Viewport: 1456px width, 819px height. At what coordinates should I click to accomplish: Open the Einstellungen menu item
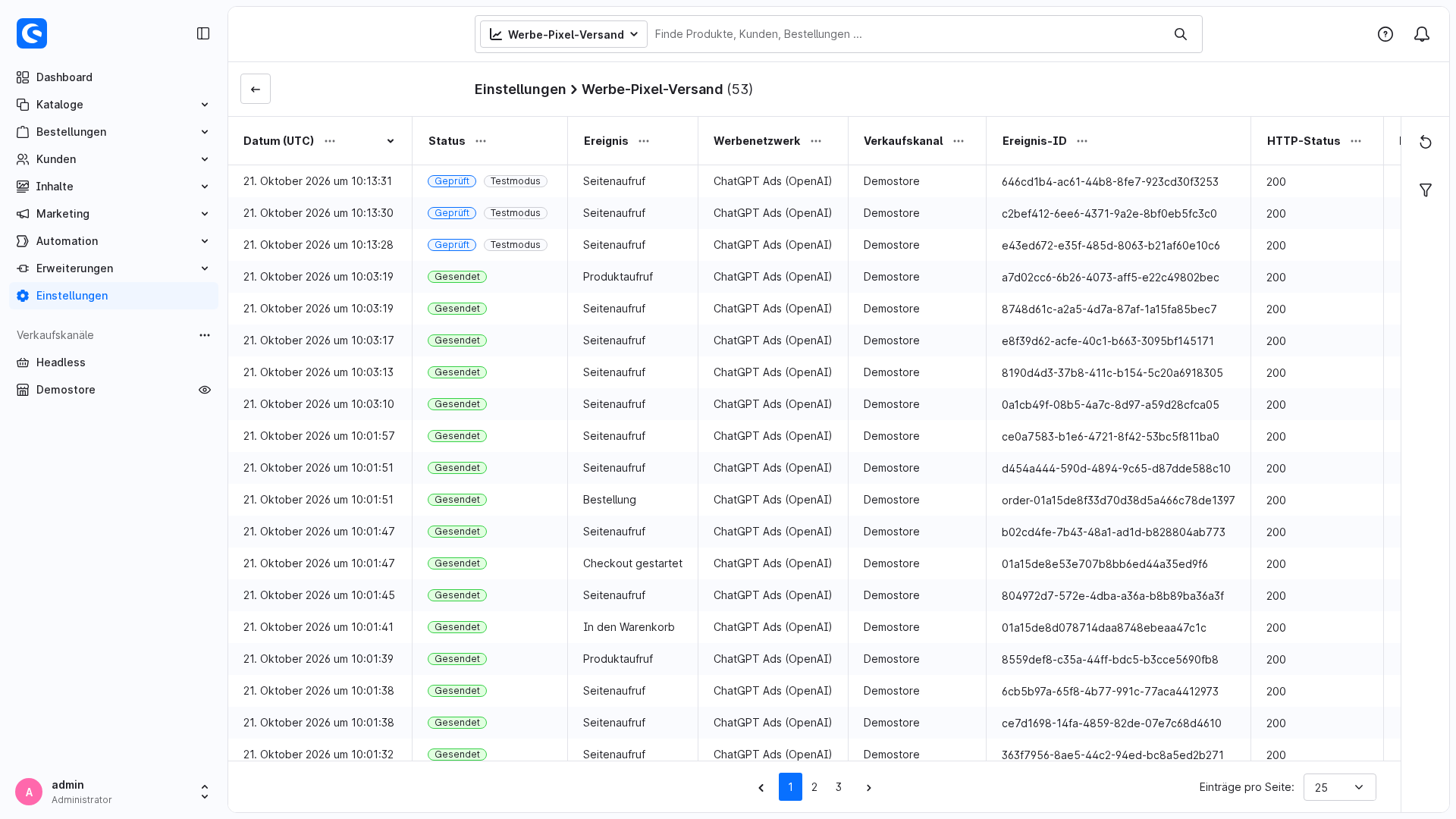pyautogui.click(x=114, y=296)
